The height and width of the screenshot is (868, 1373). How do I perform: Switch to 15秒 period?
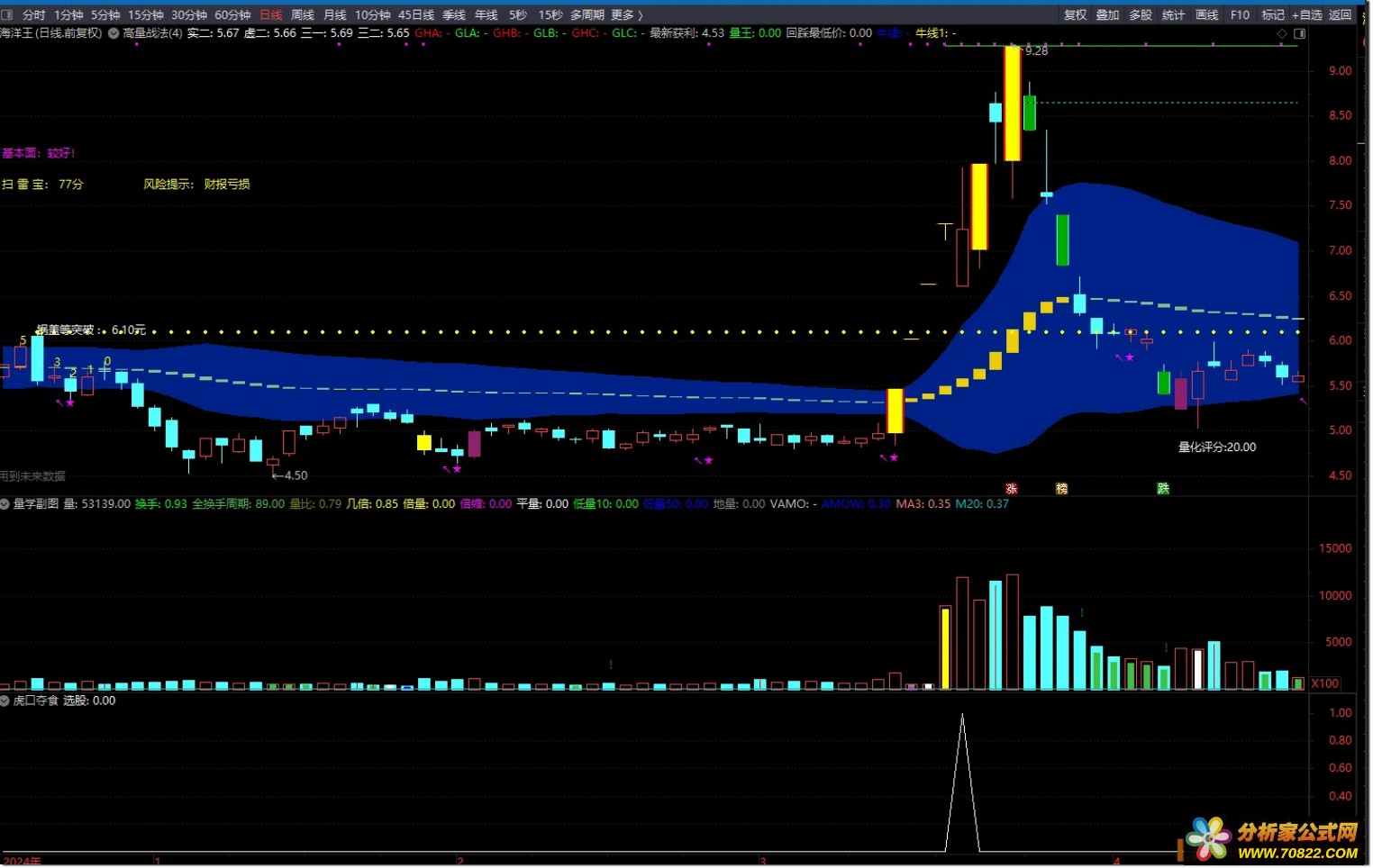tap(550, 14)
